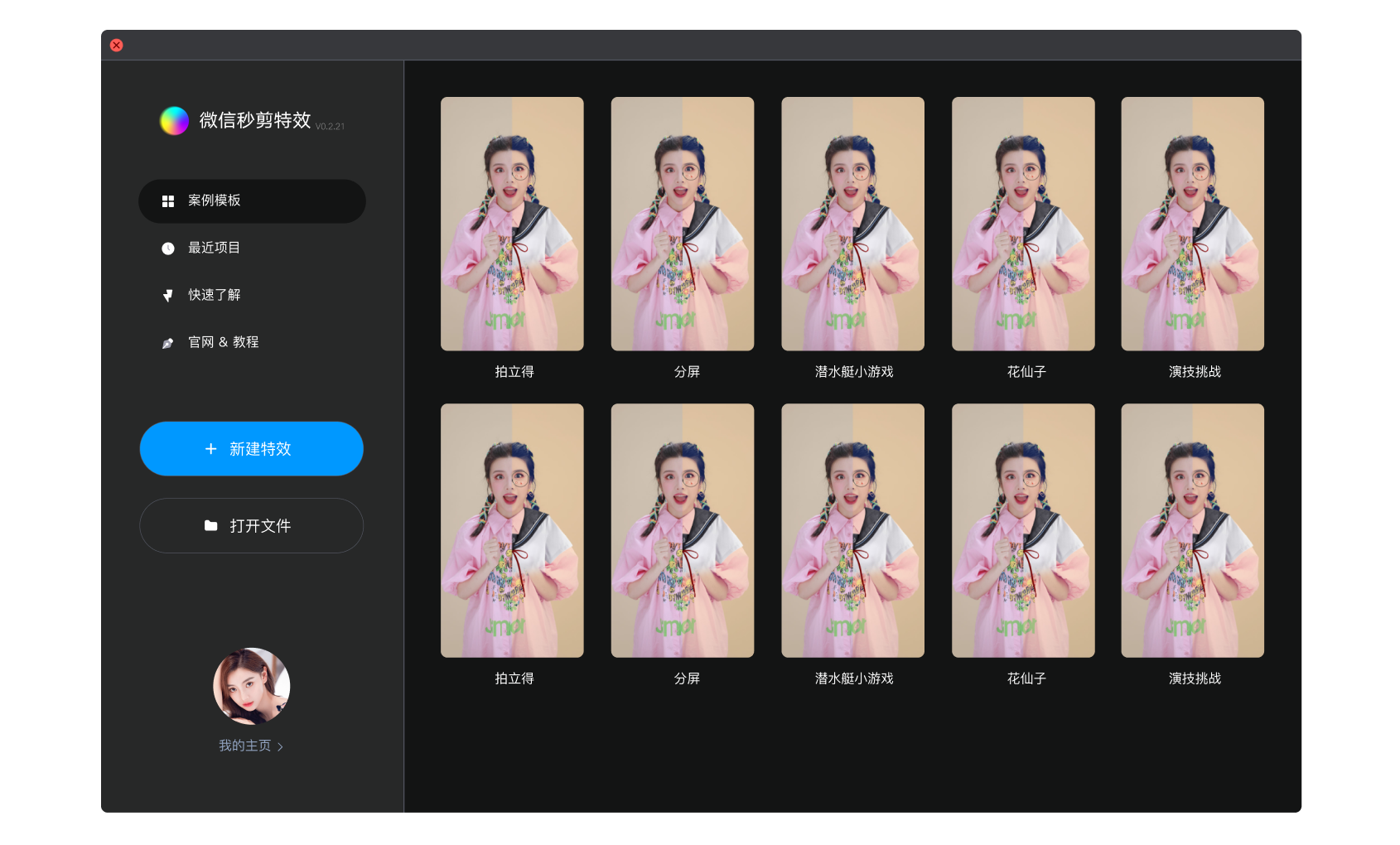1400x845 pixels.
Task: Click the user profile avatar photo
Action: click(252, 687)
